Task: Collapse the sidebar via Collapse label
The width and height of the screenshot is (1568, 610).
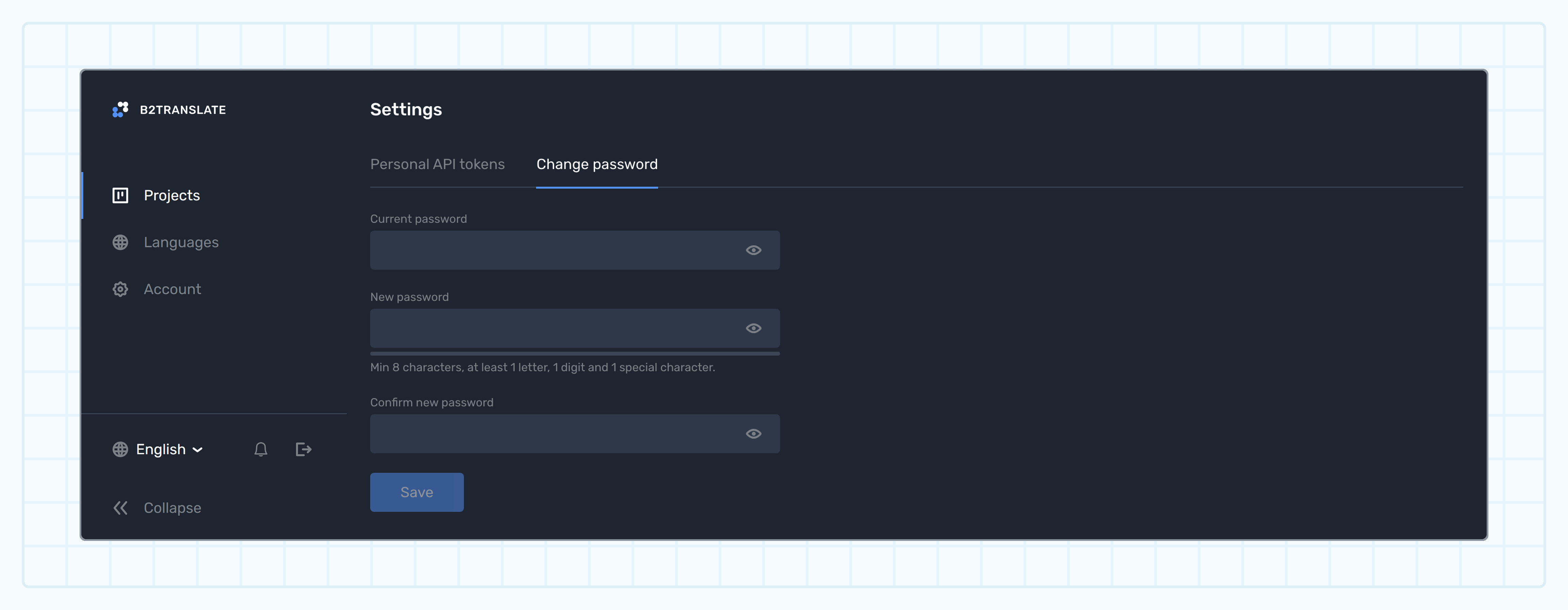Action: click(172, 508)
